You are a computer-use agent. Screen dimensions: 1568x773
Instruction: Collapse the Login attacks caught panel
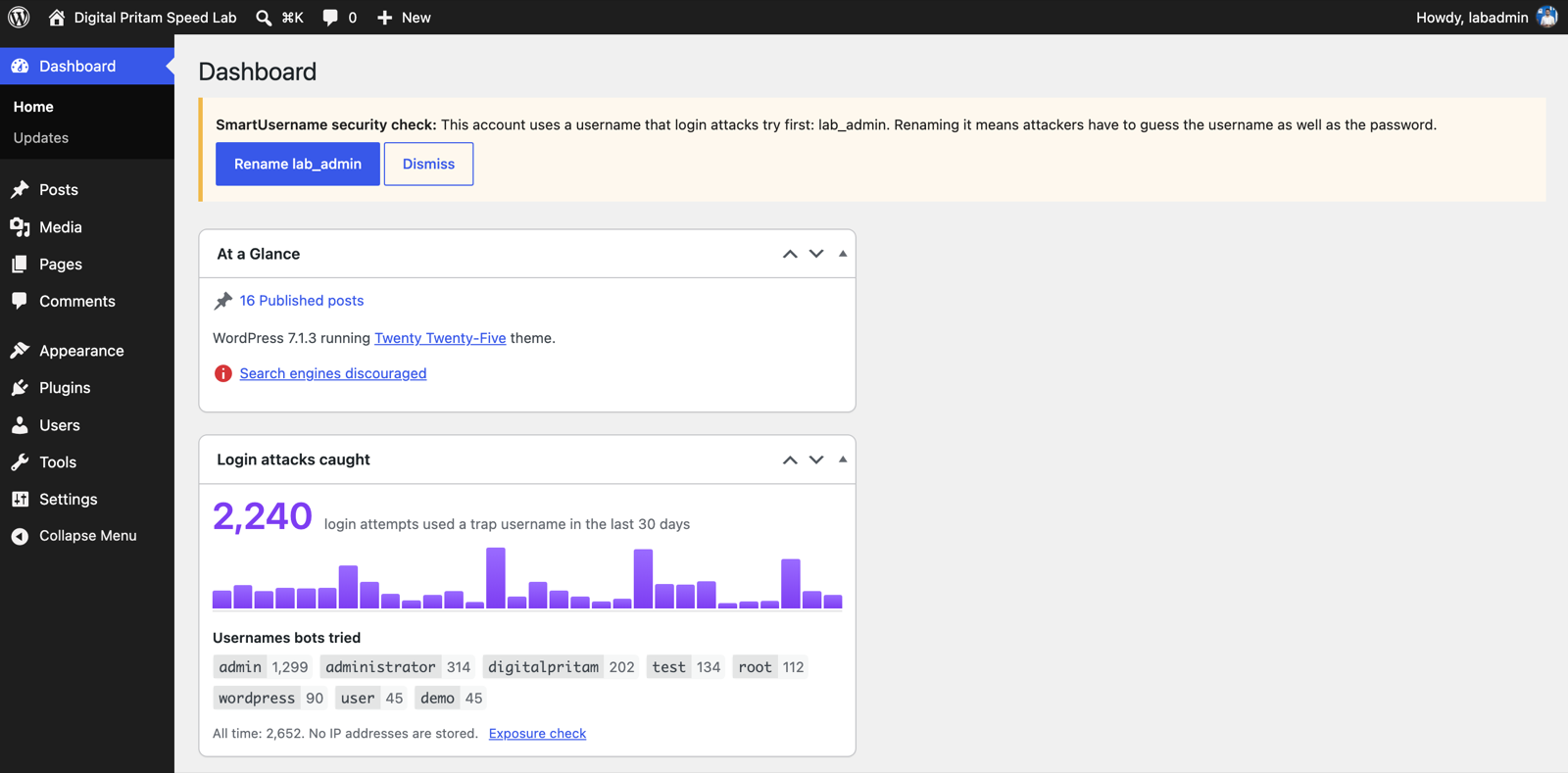pos(843,459)
